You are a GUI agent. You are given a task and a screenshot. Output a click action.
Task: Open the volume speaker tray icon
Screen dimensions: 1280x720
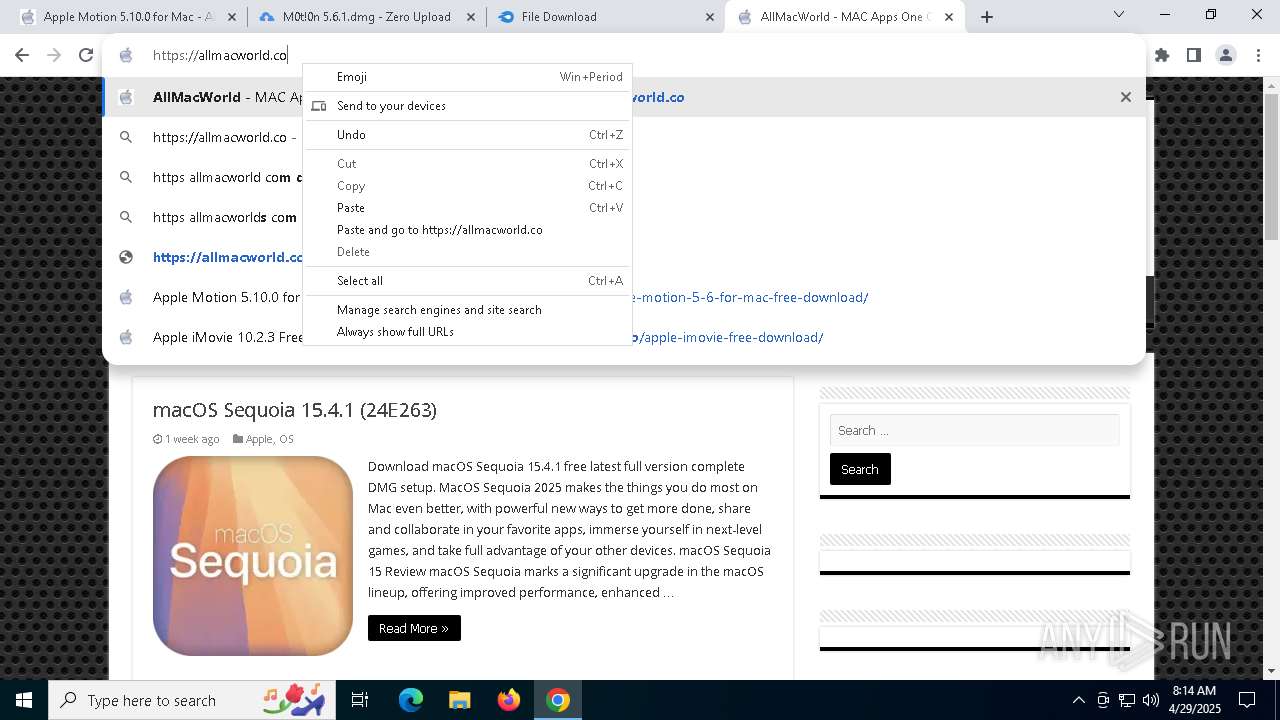point(1151,700)
